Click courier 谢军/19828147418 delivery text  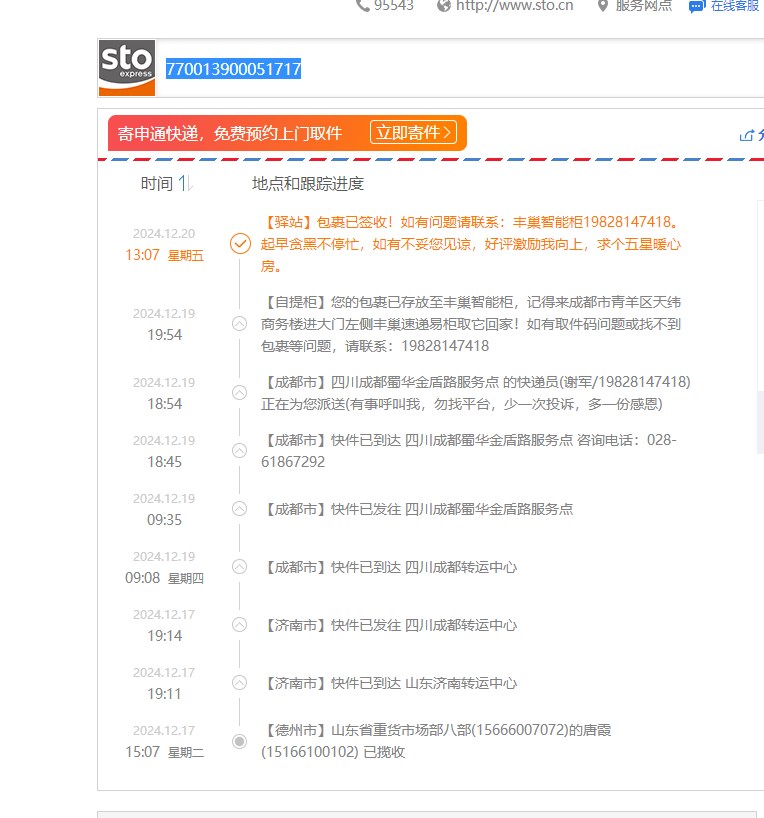(475, 393)
